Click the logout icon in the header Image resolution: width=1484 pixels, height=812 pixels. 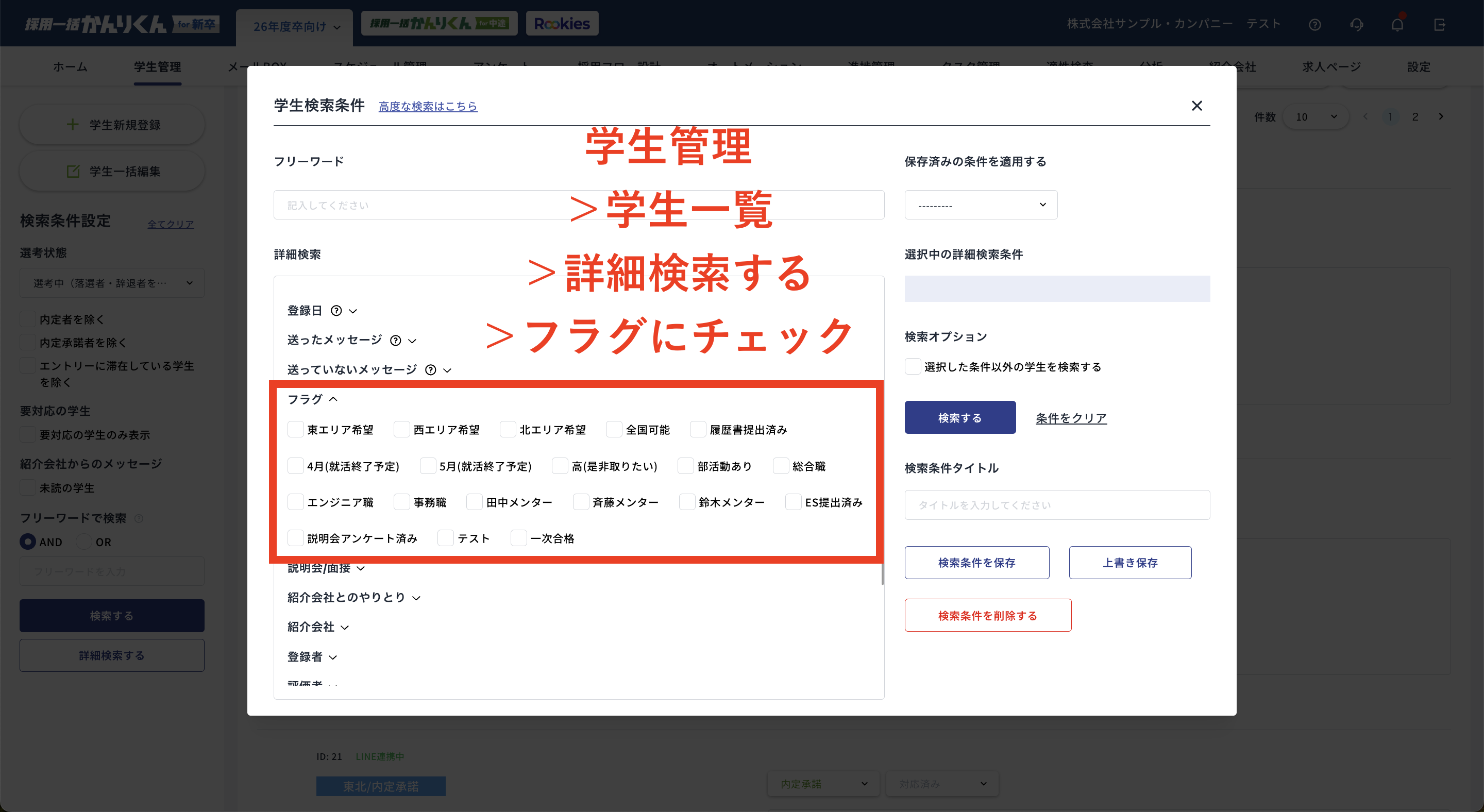click(x=1440, y=24)
